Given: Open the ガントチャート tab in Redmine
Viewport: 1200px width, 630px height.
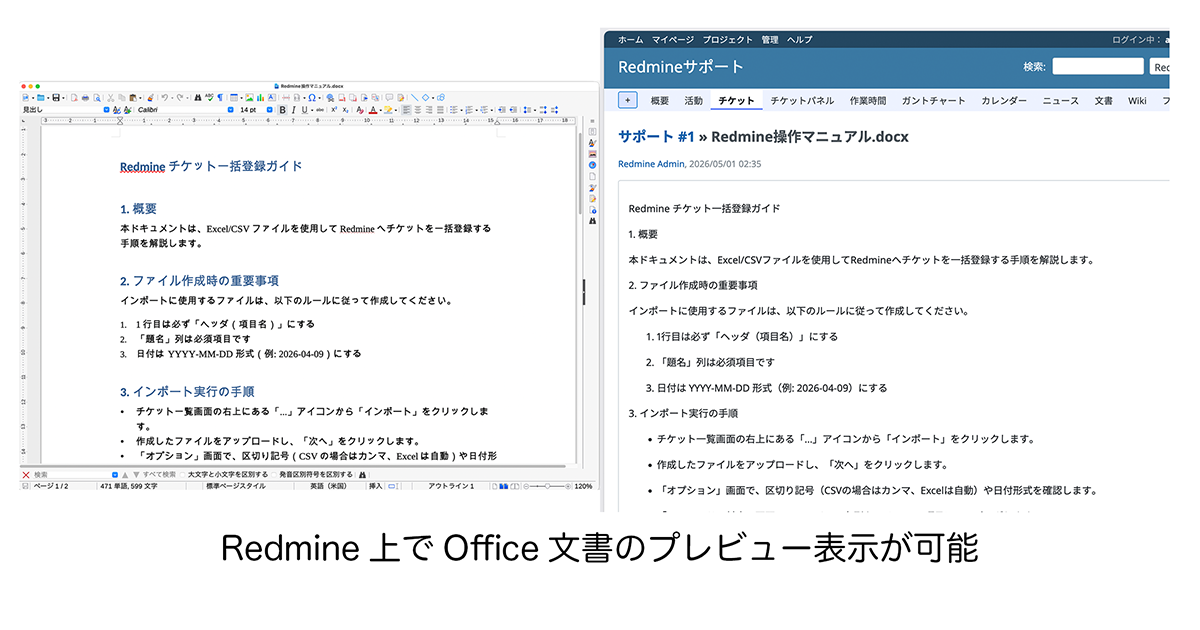Looking at the screenshot, I should tap(934, 101).
